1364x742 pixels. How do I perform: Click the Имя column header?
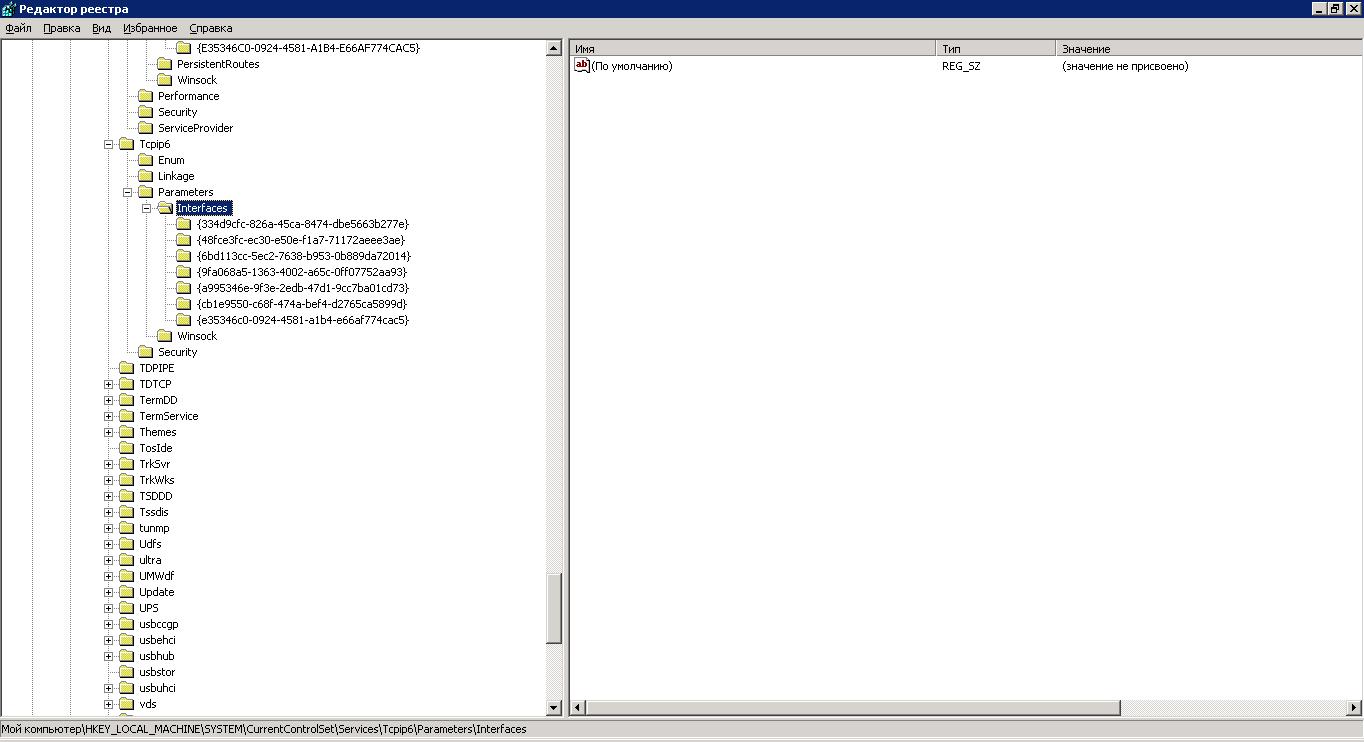coord(753,48)
